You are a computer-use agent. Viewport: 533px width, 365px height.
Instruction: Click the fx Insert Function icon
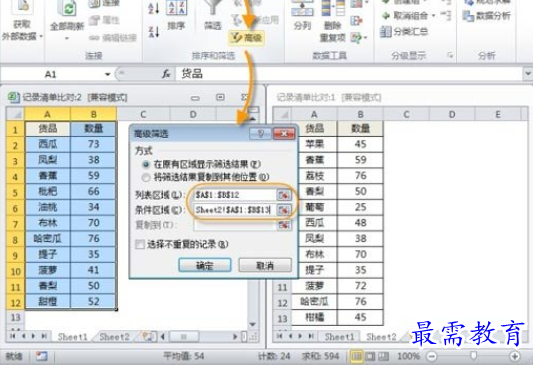pos(166,74)
